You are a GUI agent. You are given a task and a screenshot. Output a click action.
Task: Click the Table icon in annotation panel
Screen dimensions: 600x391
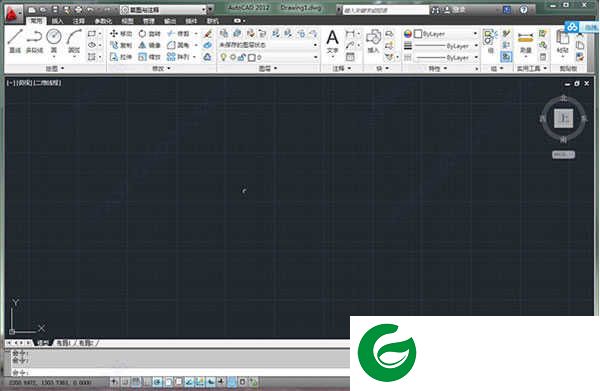tap(350, 57)
